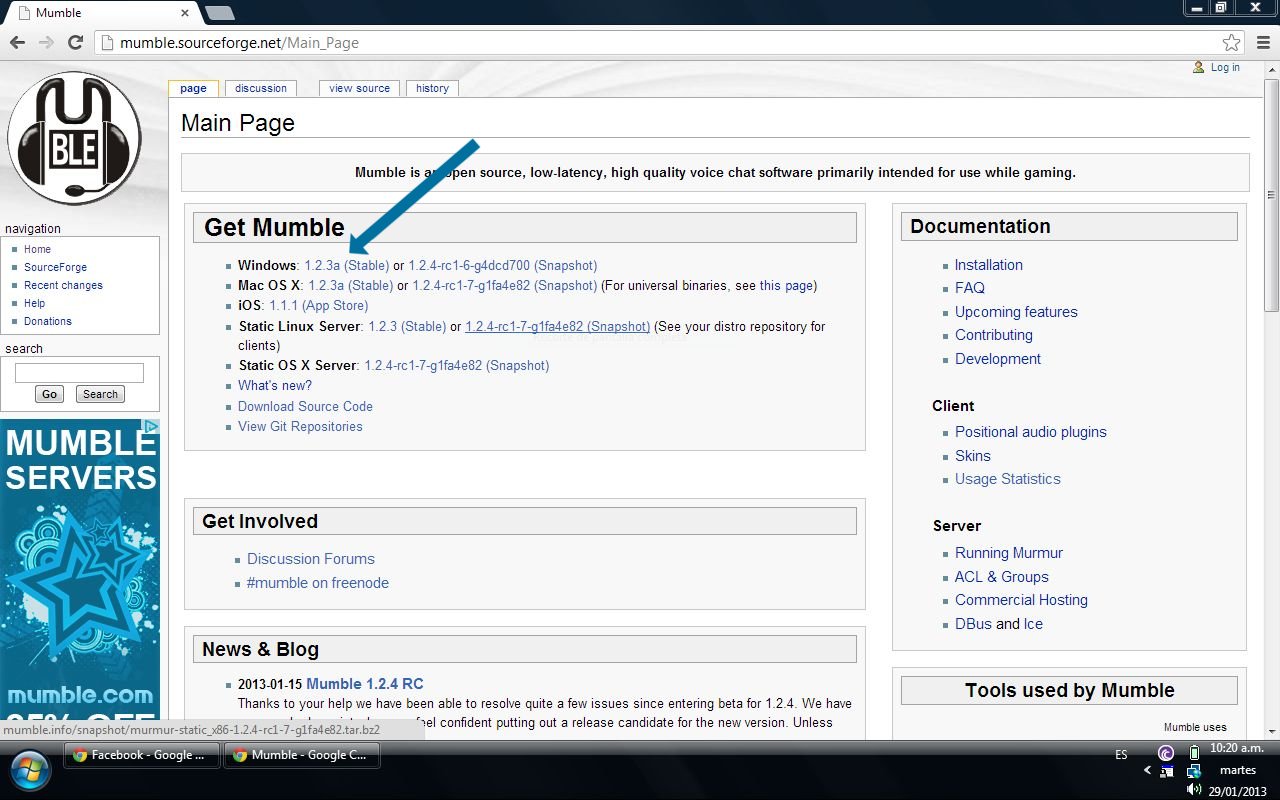The width and height of the screenshot is (1280, 800).
Task: Open the Ice link
Action: pos(1033,624)
